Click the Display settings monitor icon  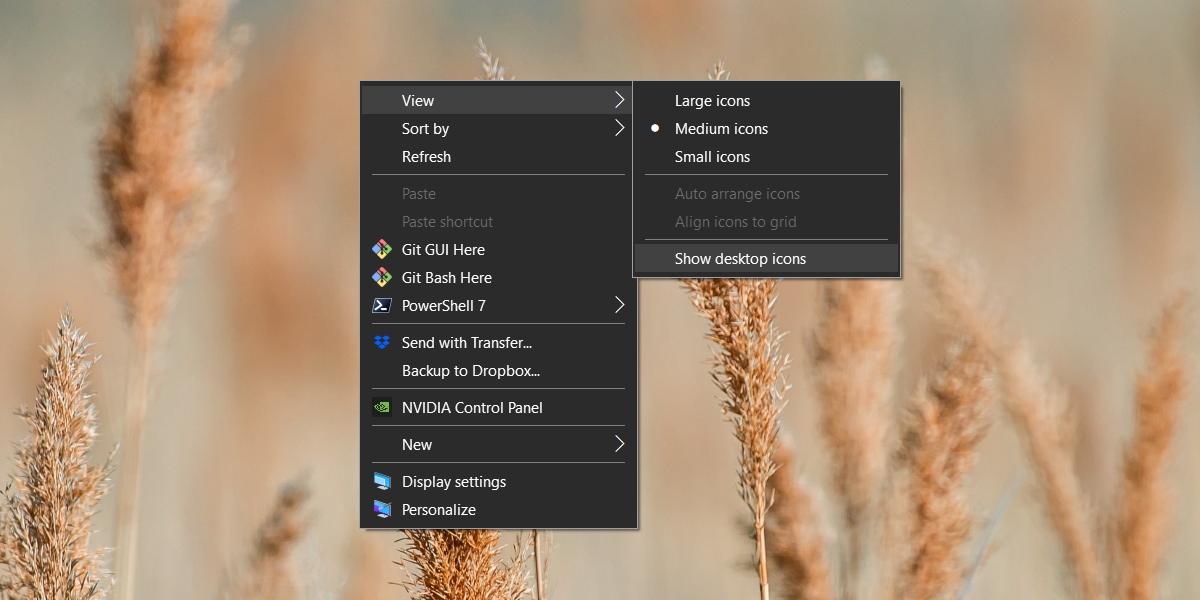(381, 482)
